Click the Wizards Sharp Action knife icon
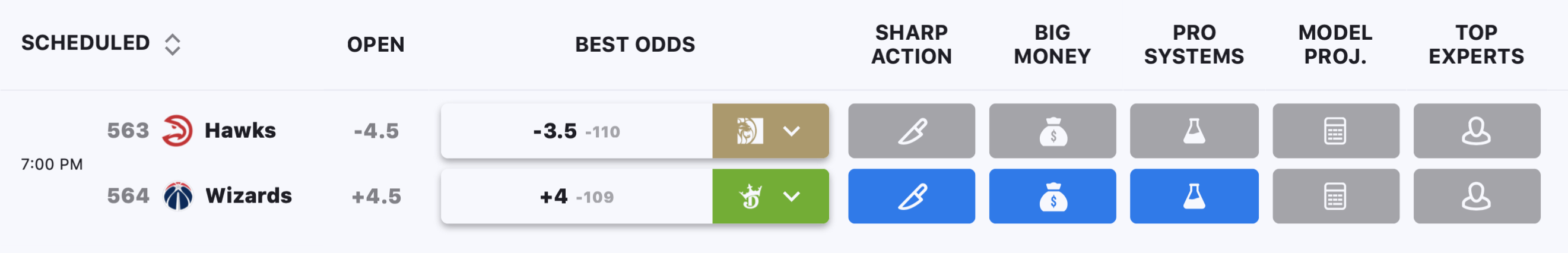 [911, 196]
